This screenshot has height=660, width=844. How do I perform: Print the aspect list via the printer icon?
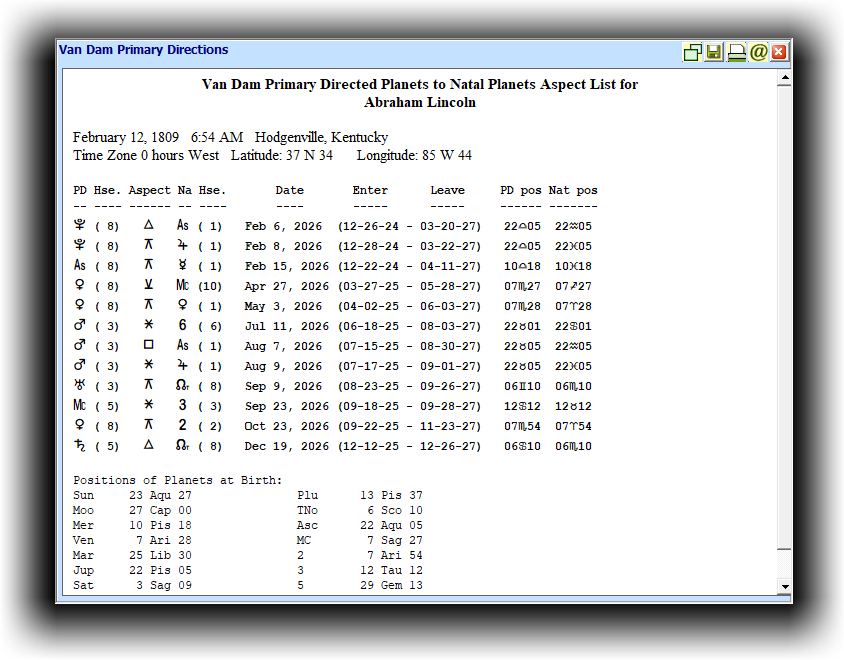tap(736, 52)
